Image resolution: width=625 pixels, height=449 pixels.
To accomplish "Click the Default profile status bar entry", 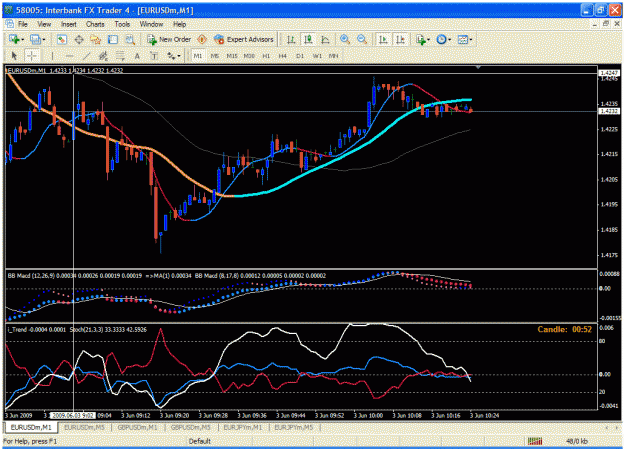I will tap(200, 441).
